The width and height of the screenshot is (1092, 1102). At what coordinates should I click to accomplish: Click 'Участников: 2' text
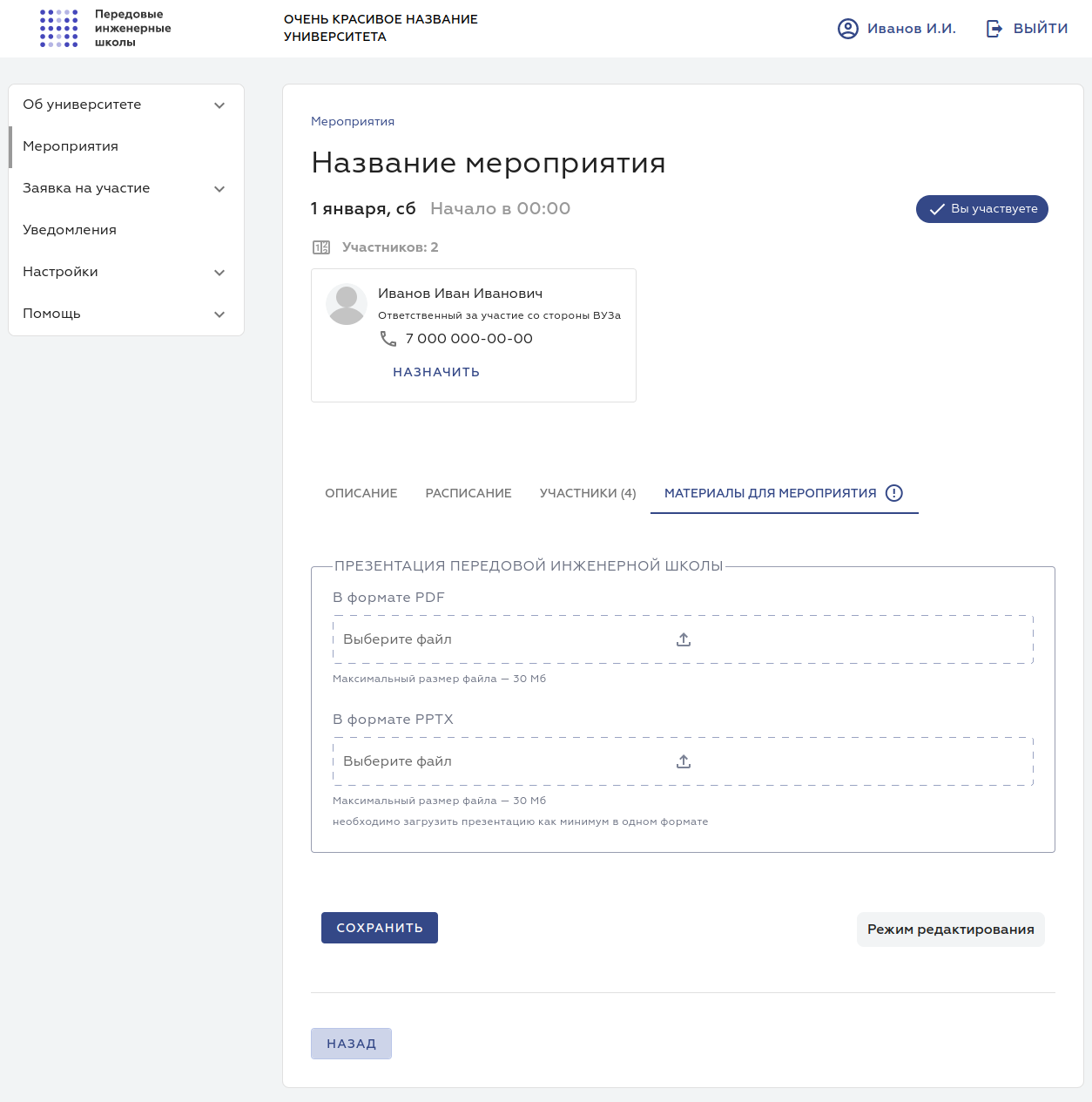pyautogui.click(x=390, y=247)
